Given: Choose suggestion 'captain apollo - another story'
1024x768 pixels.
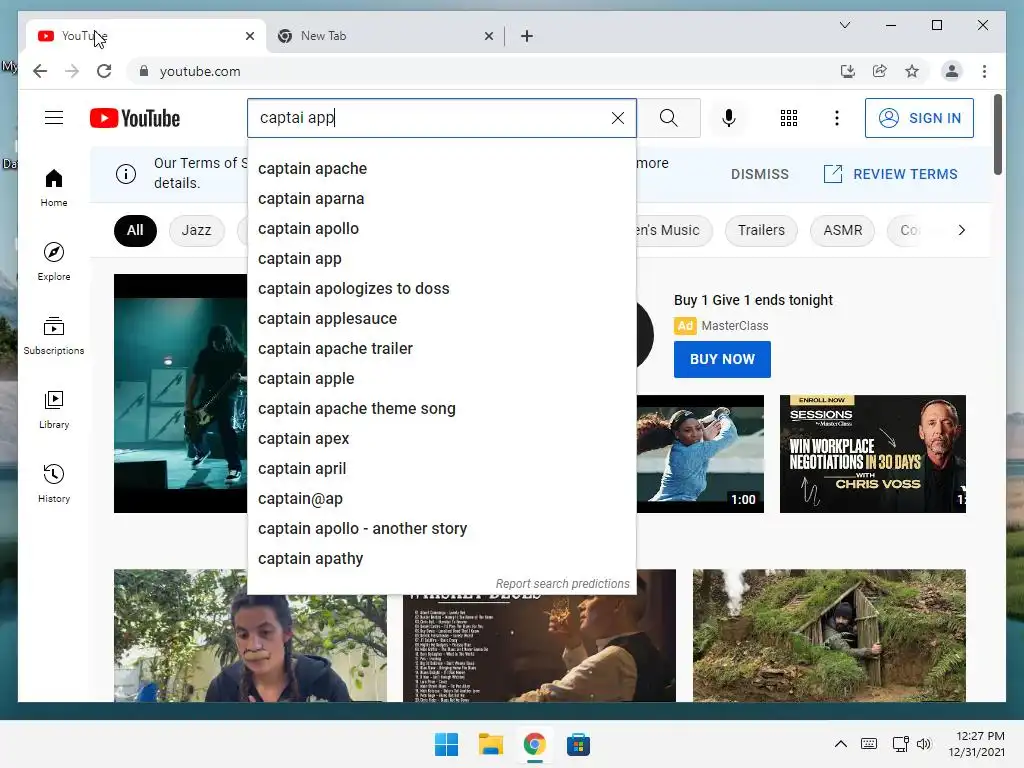Looking at the screenshot, I should 441,529.
